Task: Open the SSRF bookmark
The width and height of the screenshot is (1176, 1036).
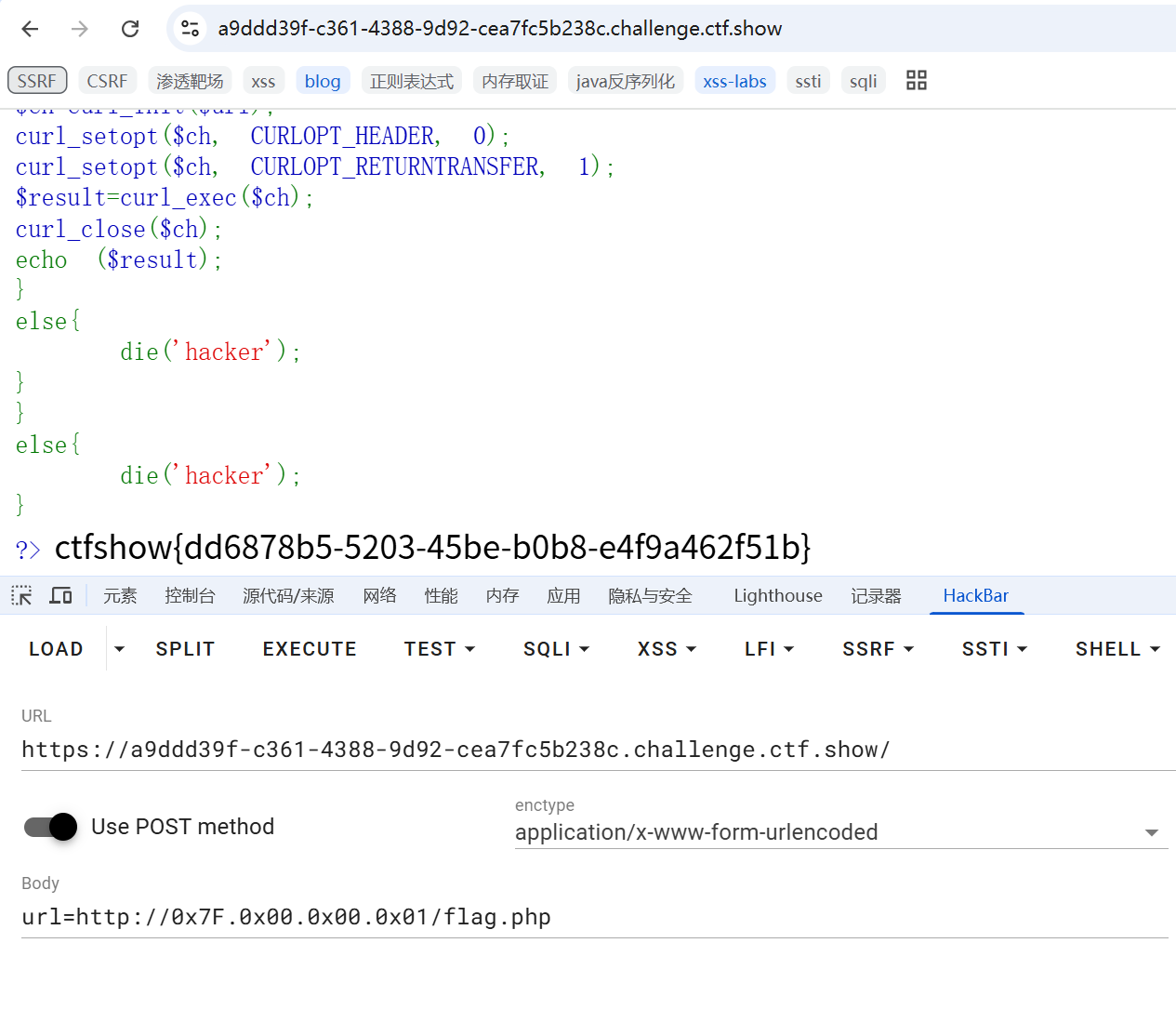Action: point(37,81)
